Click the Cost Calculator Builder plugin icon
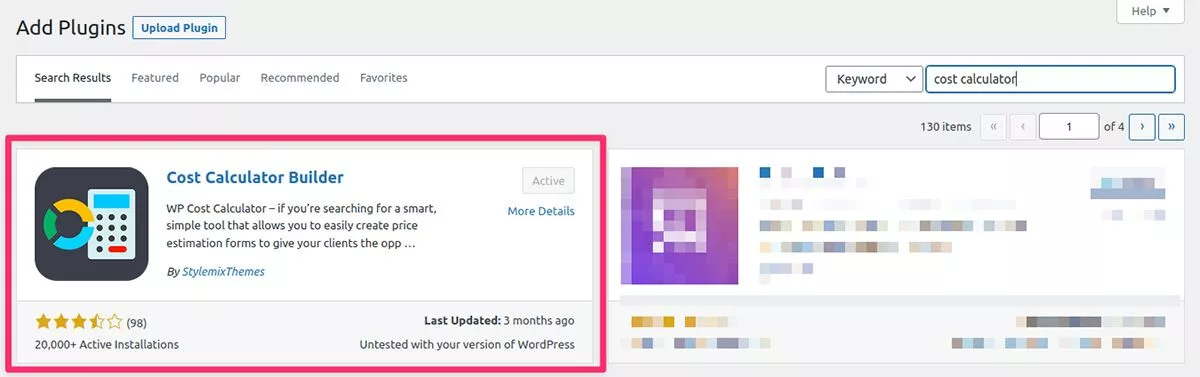1200x377 pixels. pyautogui.click(x=91, y=224)
